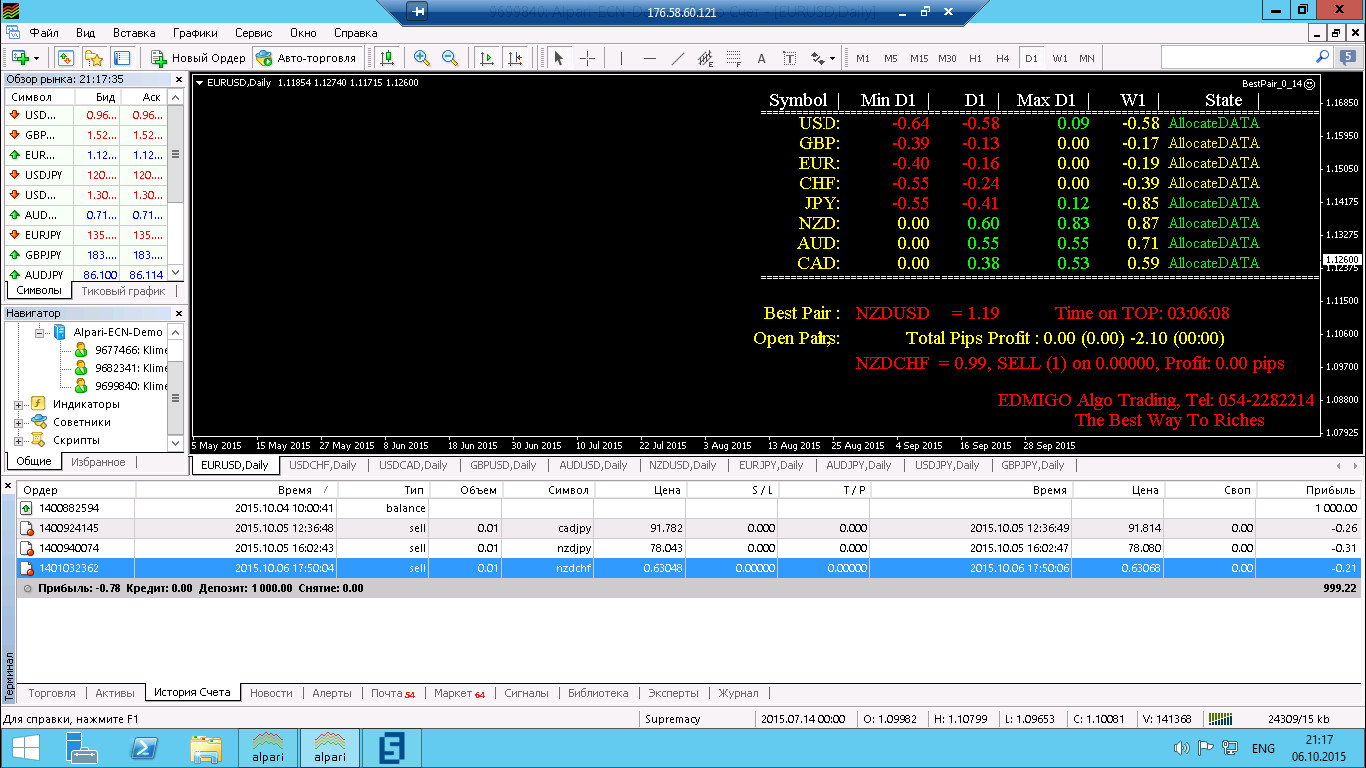Toggle the Terminal window toolbar icon
1366x768 pixels.
tap(122, 58)
